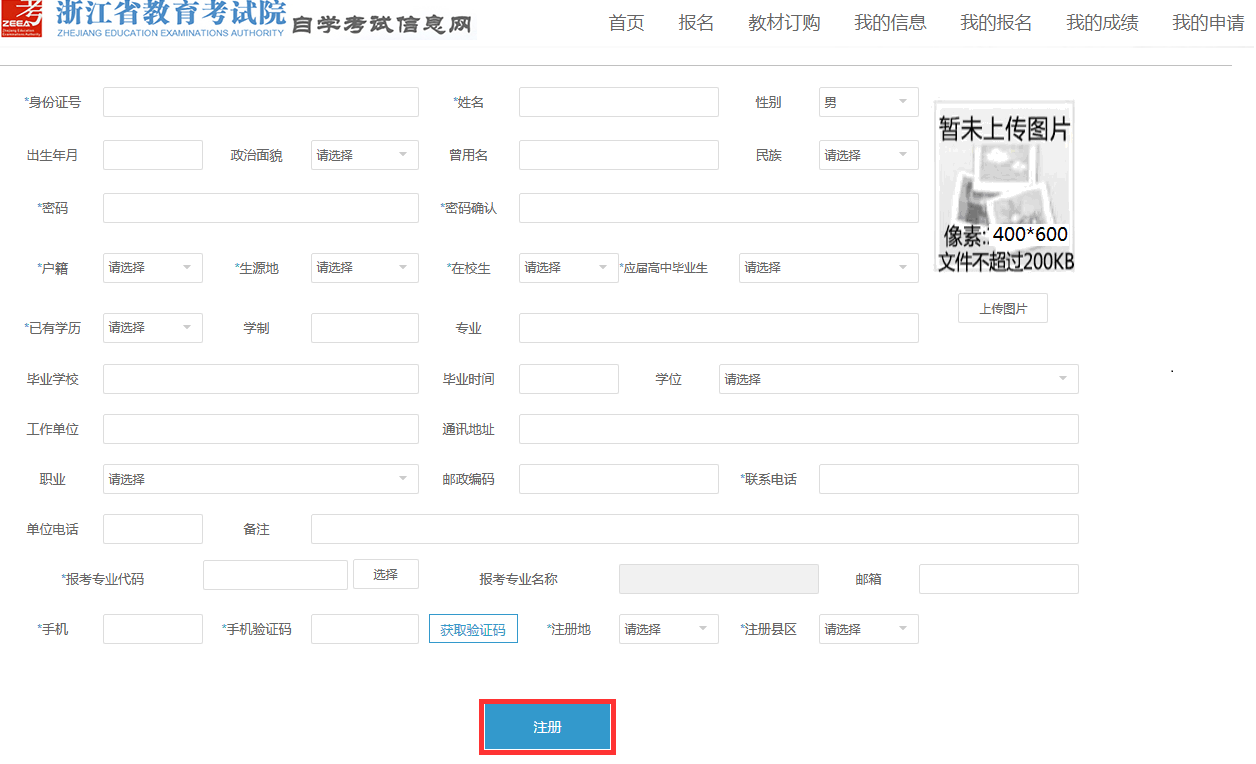Click the 选择 button next to 报考专业代码
The width and height of the screenshot is (1256, 764).
[385, 574]
